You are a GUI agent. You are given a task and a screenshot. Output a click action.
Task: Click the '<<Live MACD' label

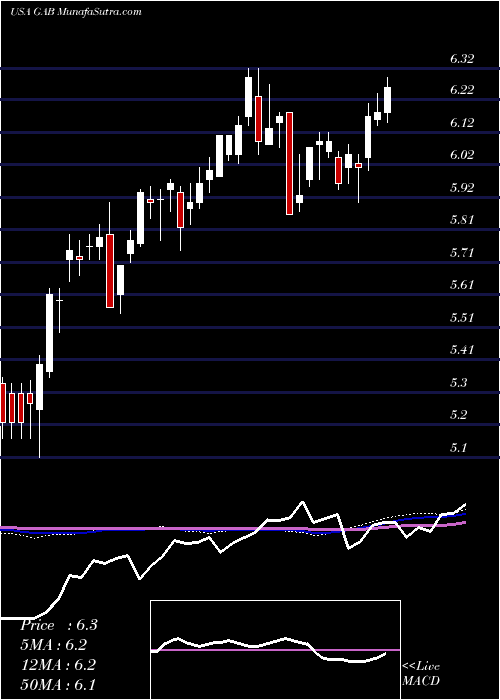point(421,674)
